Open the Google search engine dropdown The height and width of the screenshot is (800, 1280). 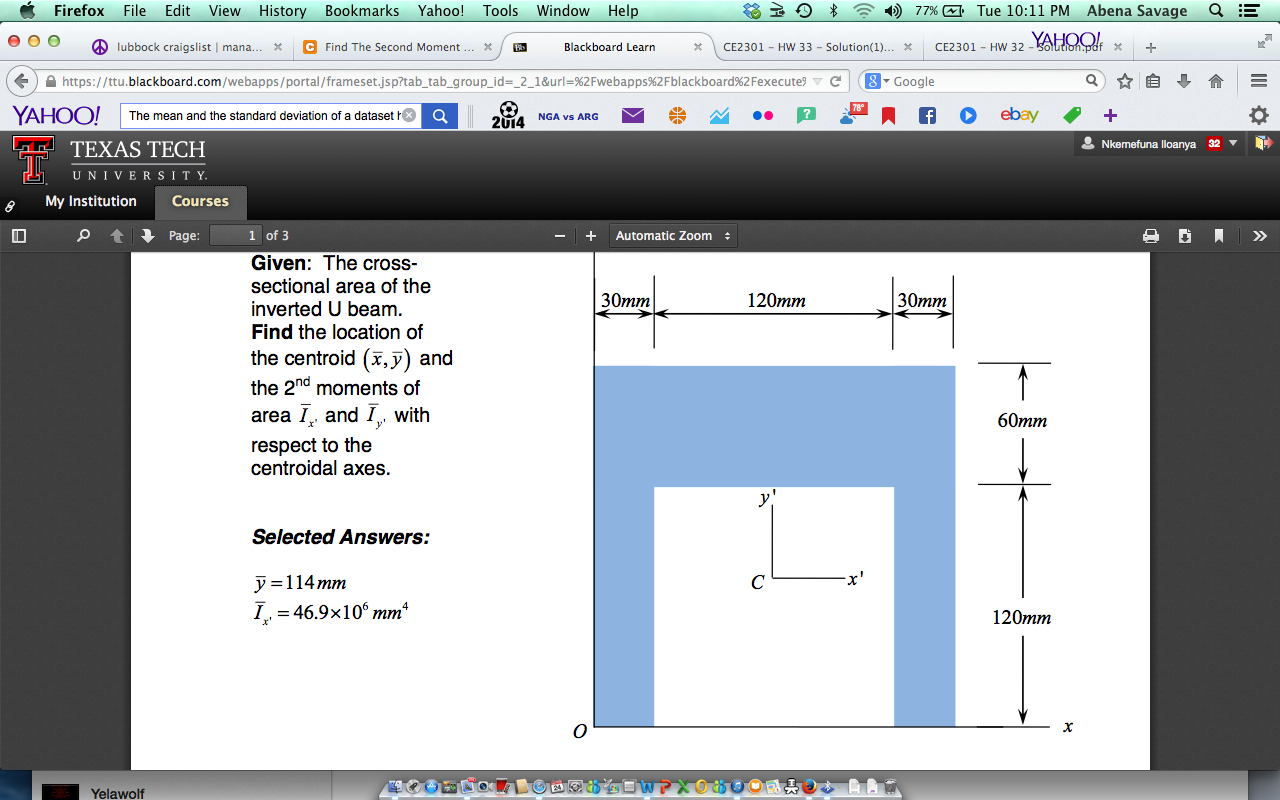(877, 81)
